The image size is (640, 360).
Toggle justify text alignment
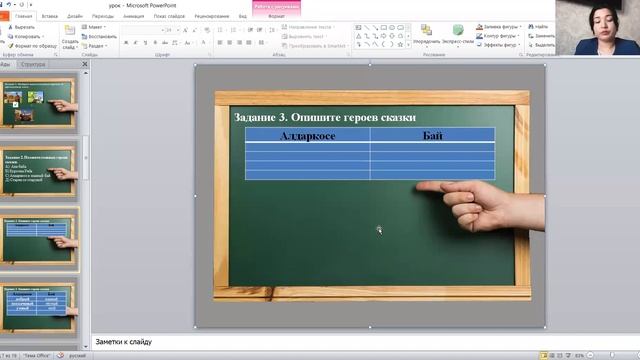[x=249, y=42]
